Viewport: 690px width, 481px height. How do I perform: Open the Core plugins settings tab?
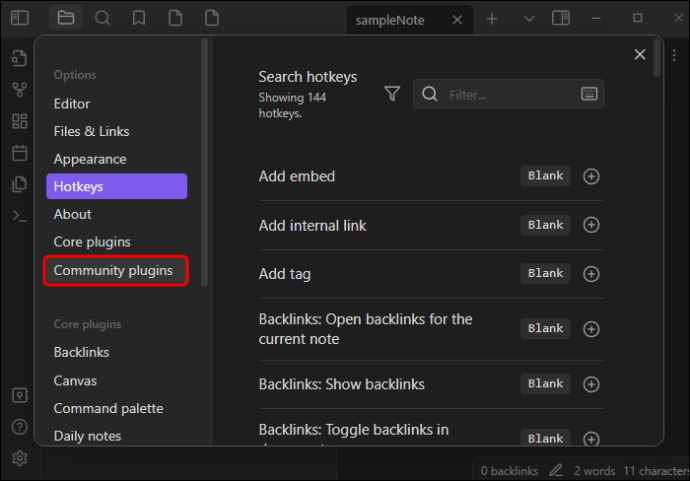click(x=116, y=242)
